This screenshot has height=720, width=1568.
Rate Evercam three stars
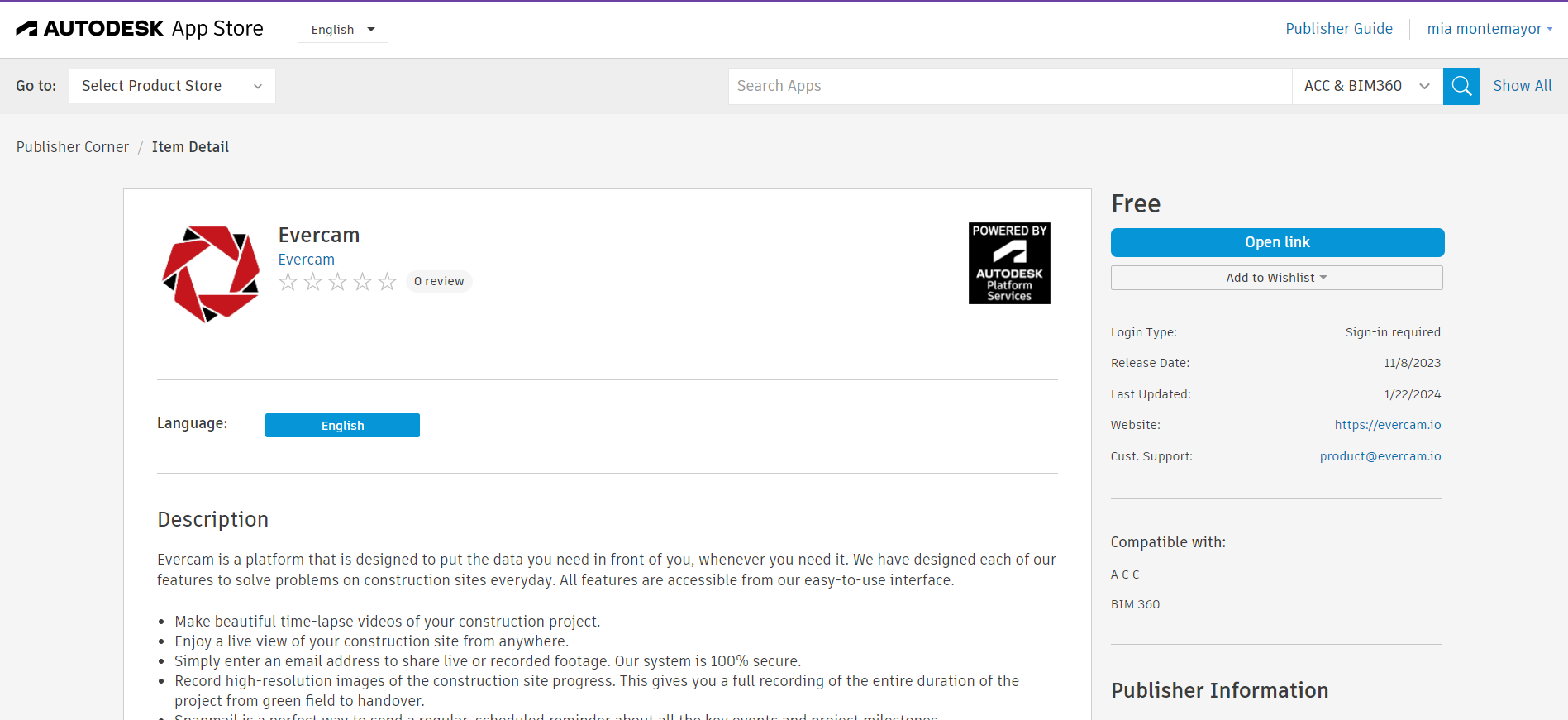click(x=337, y=282)
